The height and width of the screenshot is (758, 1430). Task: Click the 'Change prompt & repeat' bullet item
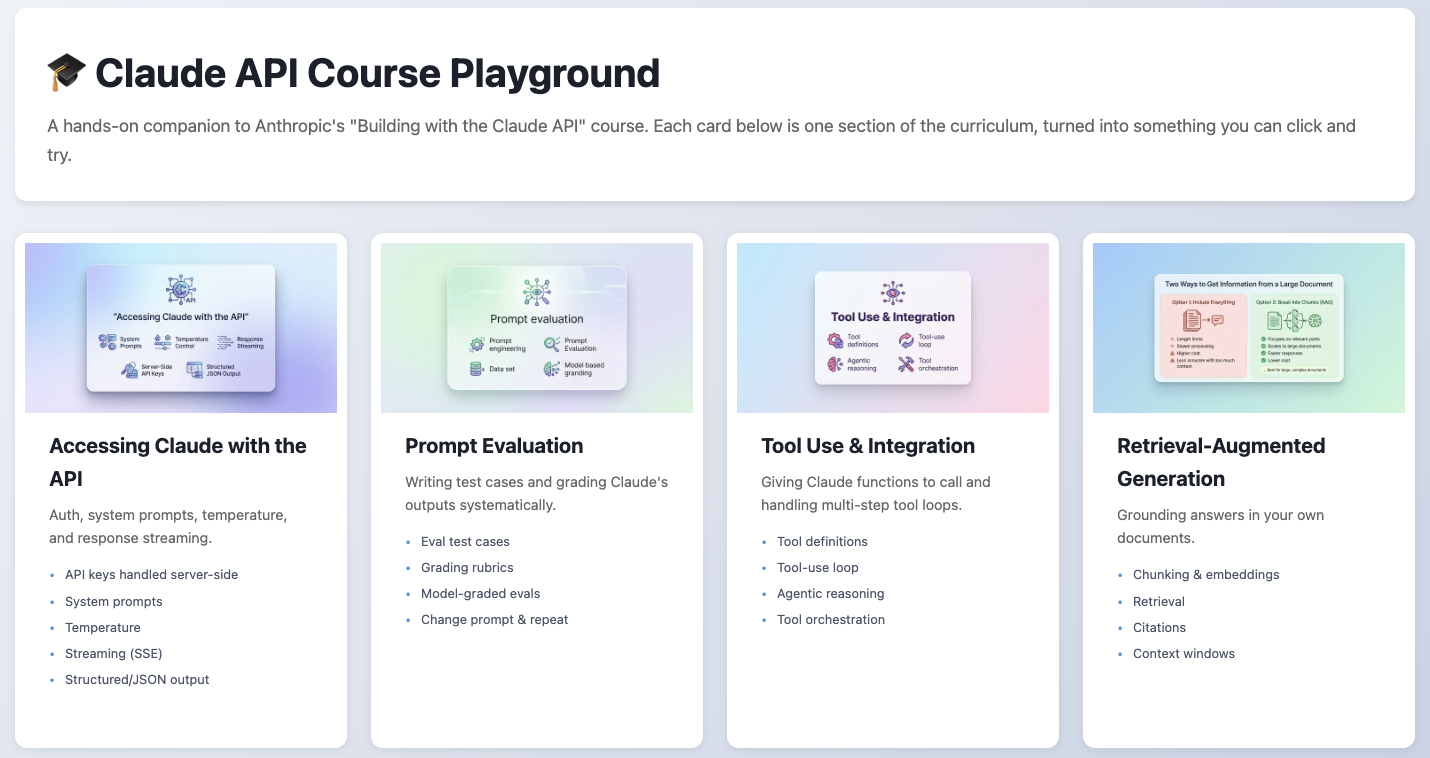tap(494, 620)
